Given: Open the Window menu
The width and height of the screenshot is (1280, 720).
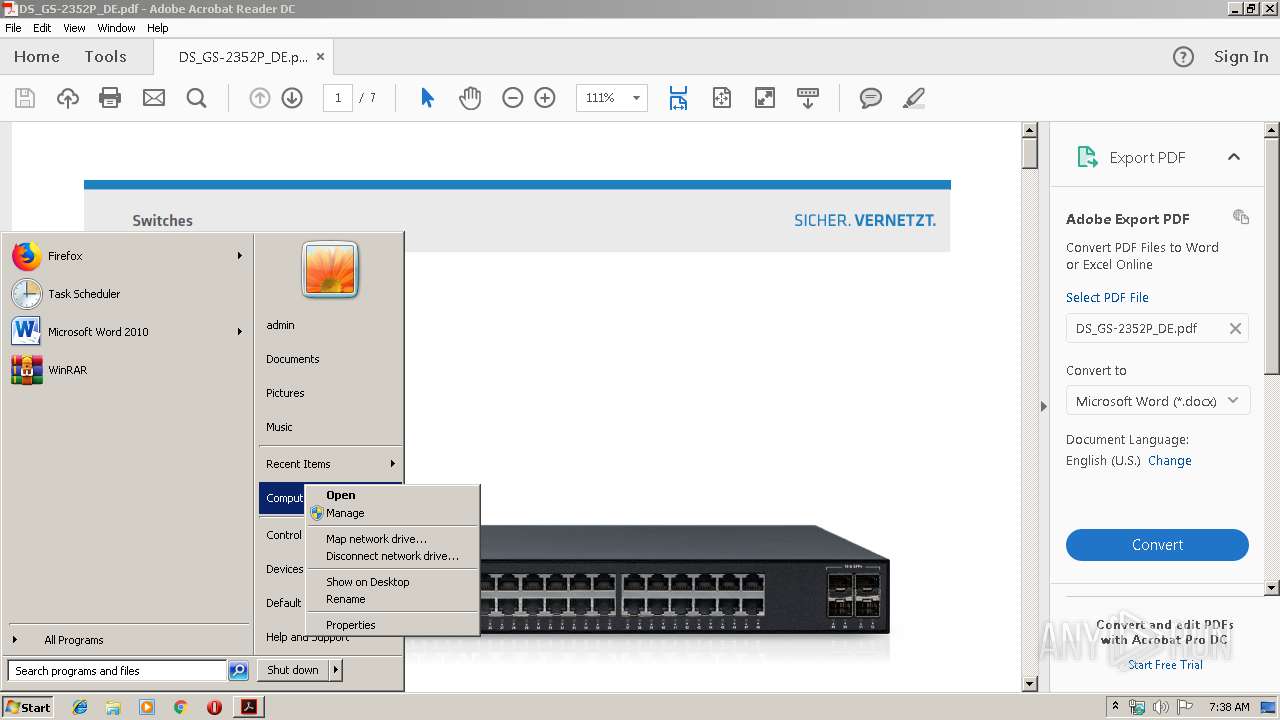Looking at the screenshot, I should 116,28.
